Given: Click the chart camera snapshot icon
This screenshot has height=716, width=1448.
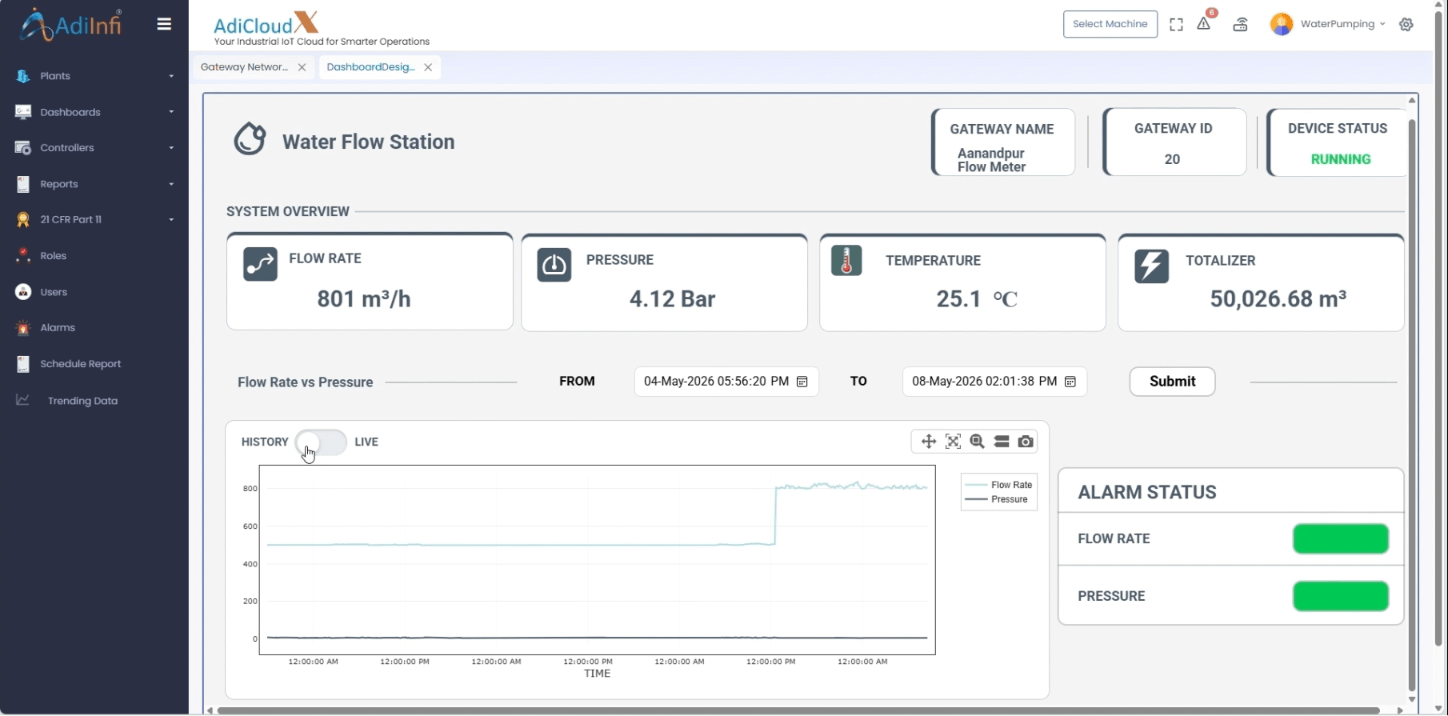Looking at the screenshot, I should 1025,441.
